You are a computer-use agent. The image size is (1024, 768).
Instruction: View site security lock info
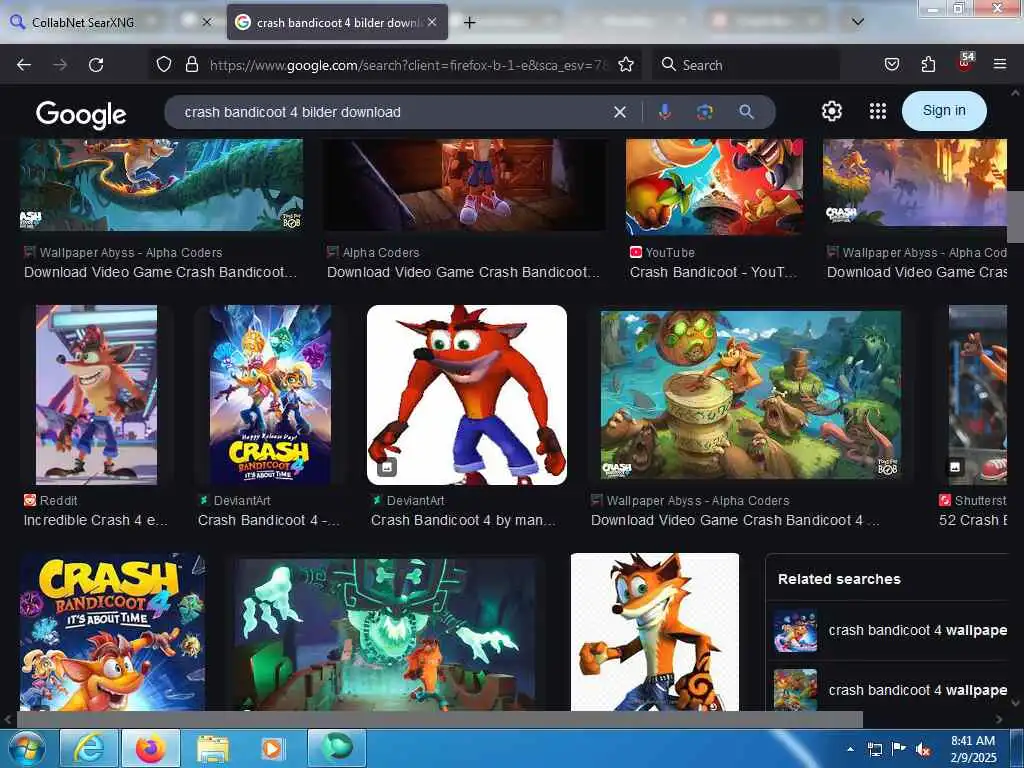pyautogui.click(x=191, y=64)
